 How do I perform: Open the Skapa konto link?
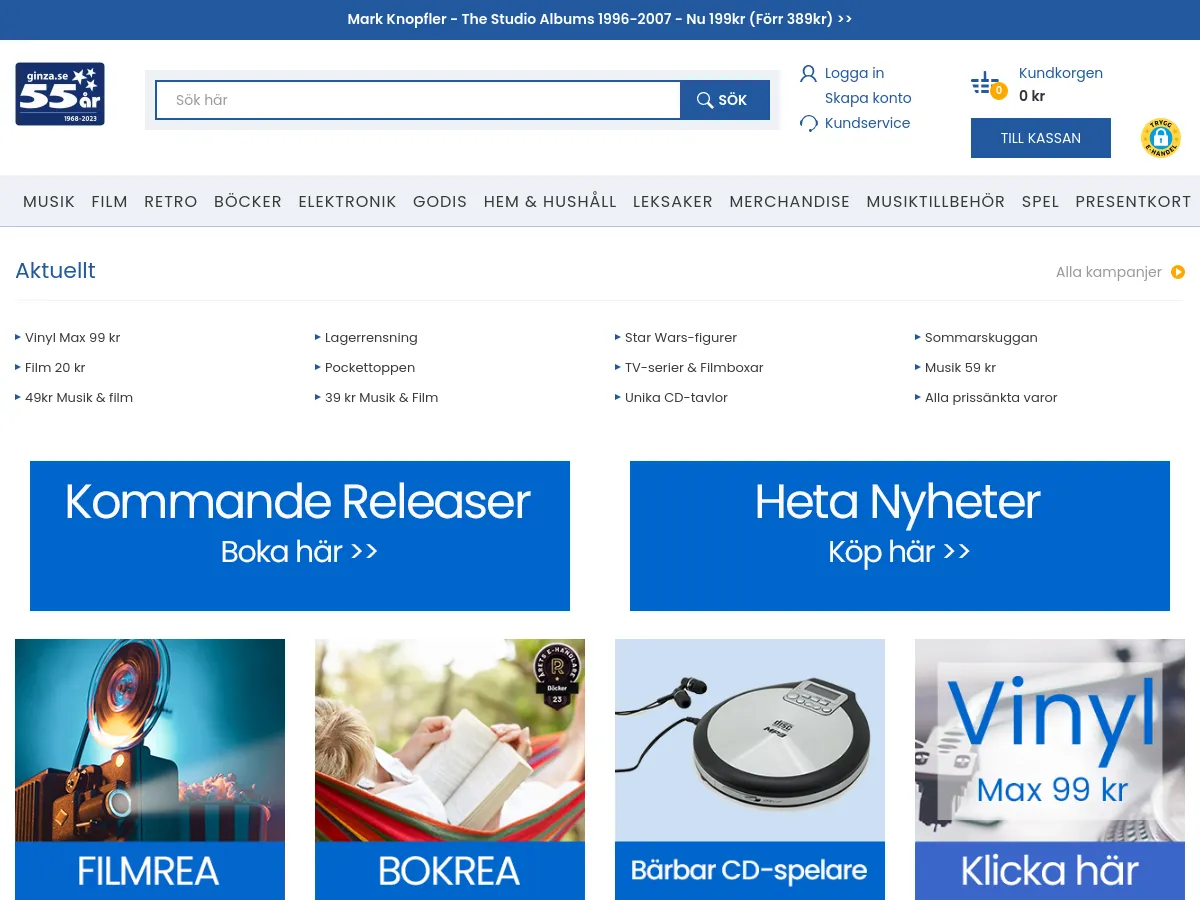pos(867,98)
